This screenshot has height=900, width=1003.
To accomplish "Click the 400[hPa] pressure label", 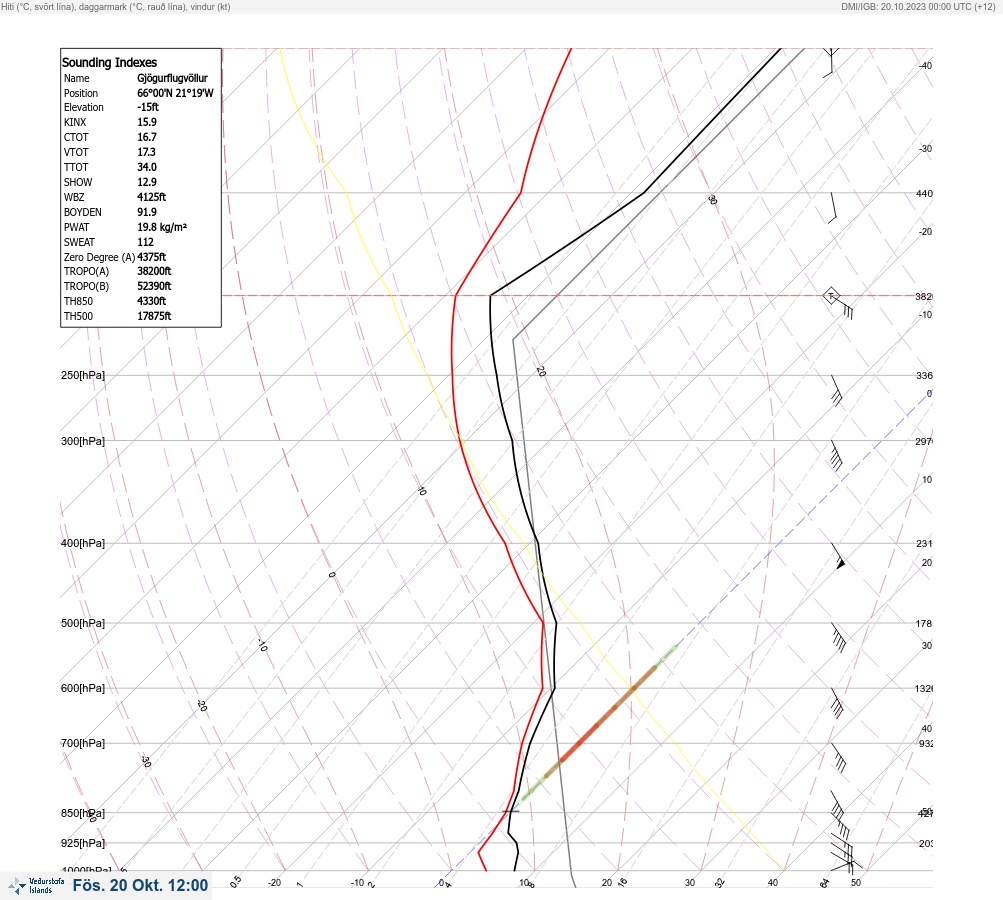I will (83, 544).
